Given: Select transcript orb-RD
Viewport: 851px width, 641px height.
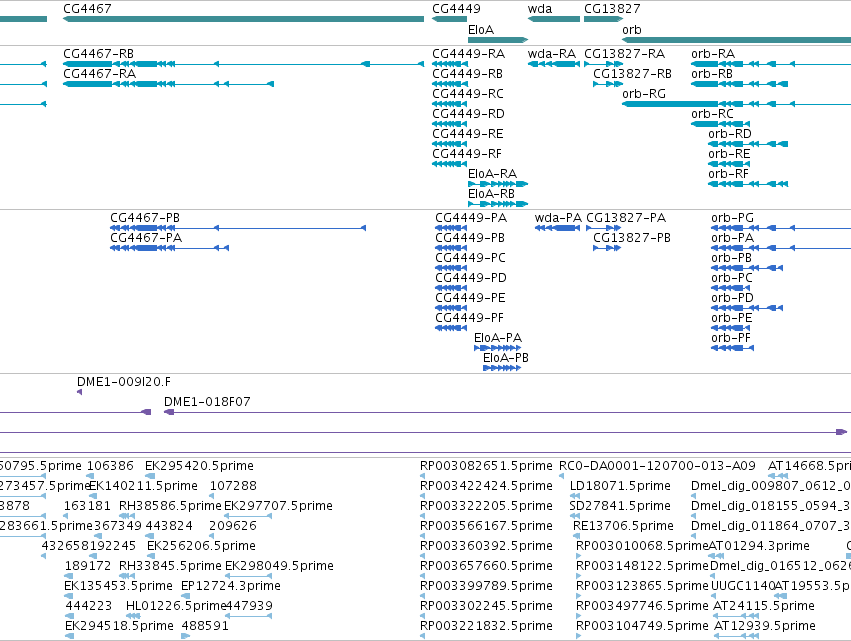Looking at the screenshot, I should tap(748, 144).
